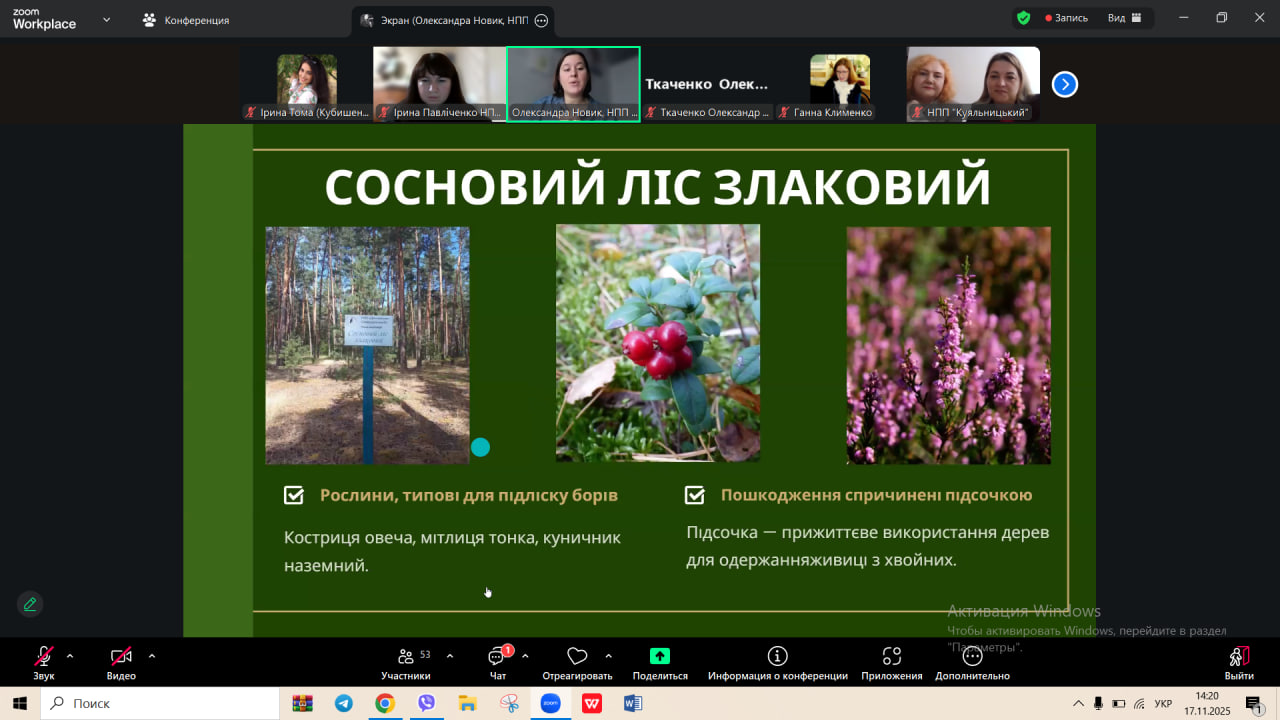
Task: Open the Chat panel
Action: click(x=497, y=662)
